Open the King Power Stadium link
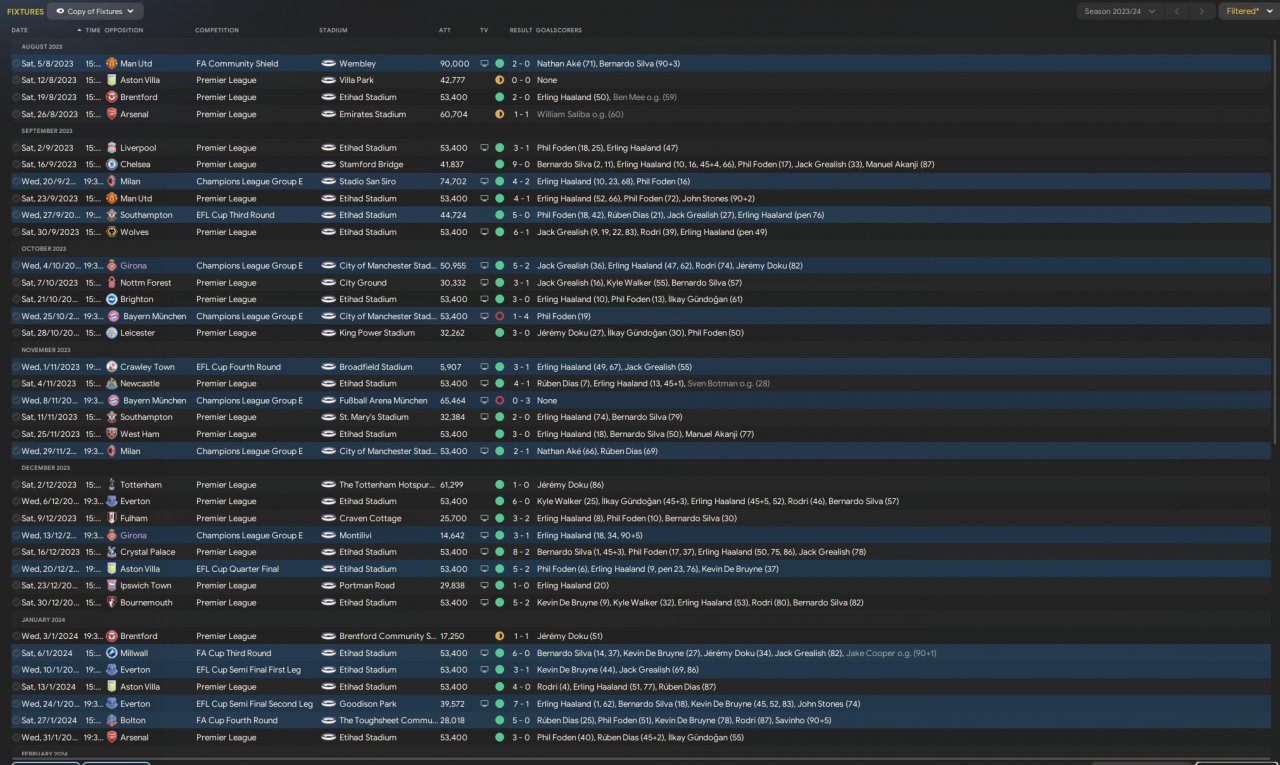Image resolution: width=1280 pixels, height=765 pixels. 377,333
